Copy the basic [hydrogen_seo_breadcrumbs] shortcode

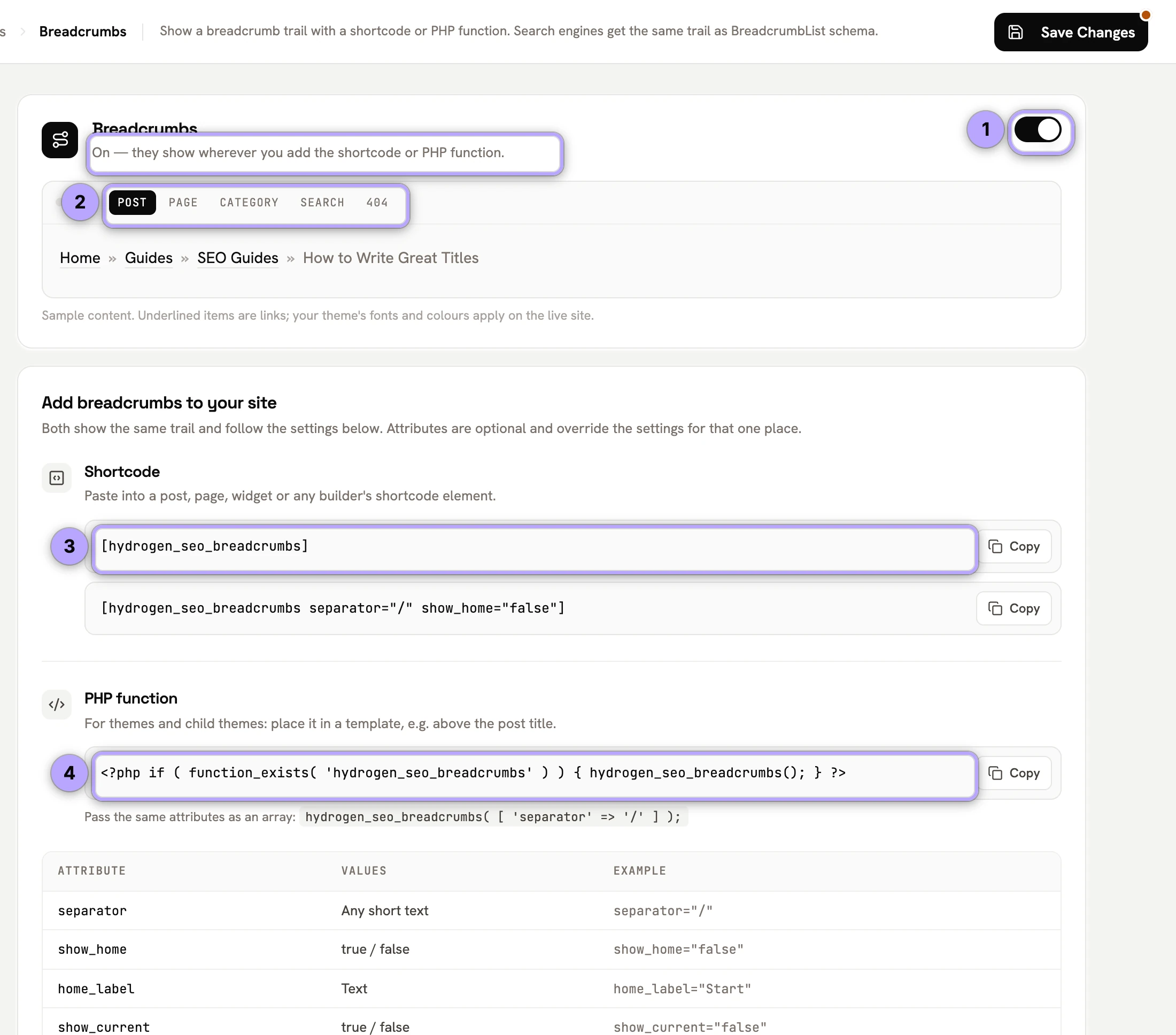pyautogui.click(x=1013, y=546)
